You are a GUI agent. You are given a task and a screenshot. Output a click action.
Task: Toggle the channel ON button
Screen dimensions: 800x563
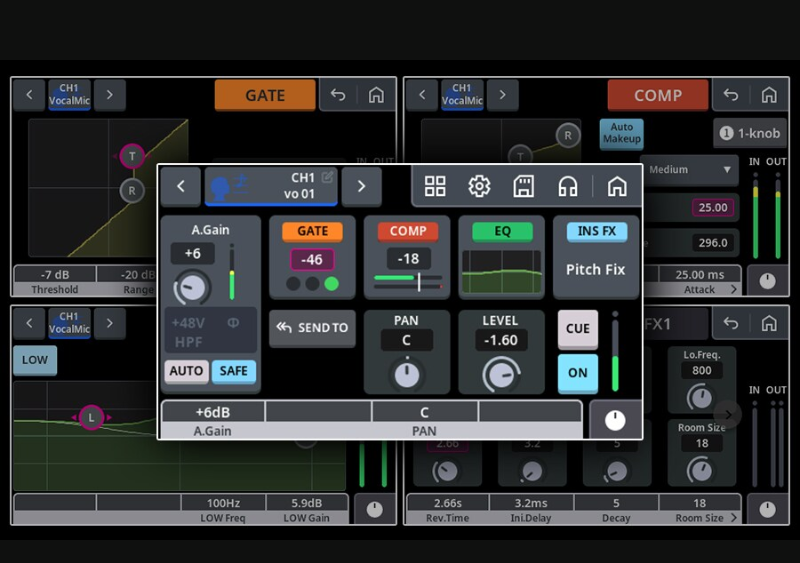pos(578,372)
